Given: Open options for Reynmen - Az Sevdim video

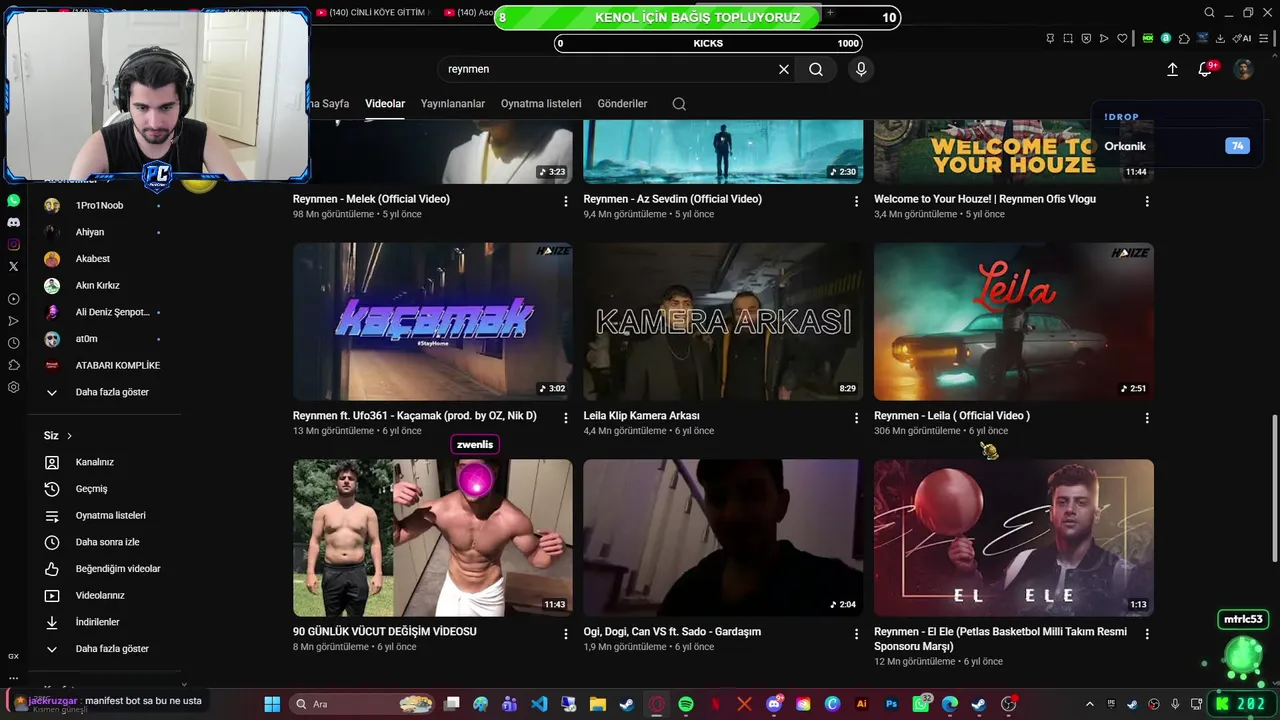Looking at the screenshot, I should pos(856,201).
